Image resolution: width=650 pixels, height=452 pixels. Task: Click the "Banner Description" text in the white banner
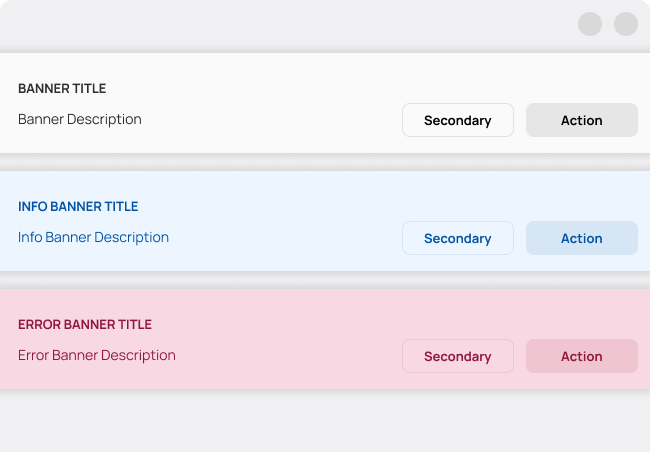pos(80,119)
